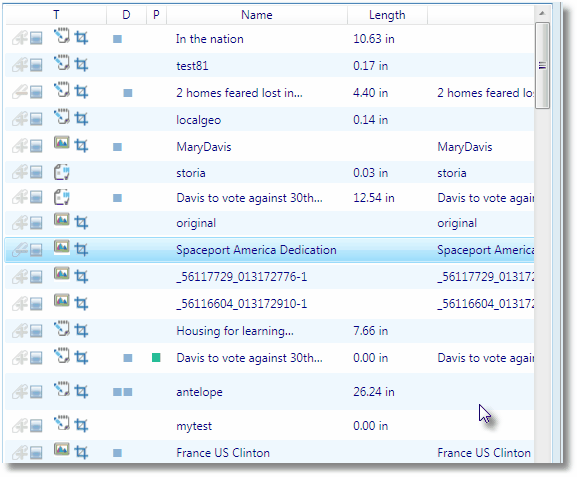Click the image icon for the original row

tap(62, 220)
